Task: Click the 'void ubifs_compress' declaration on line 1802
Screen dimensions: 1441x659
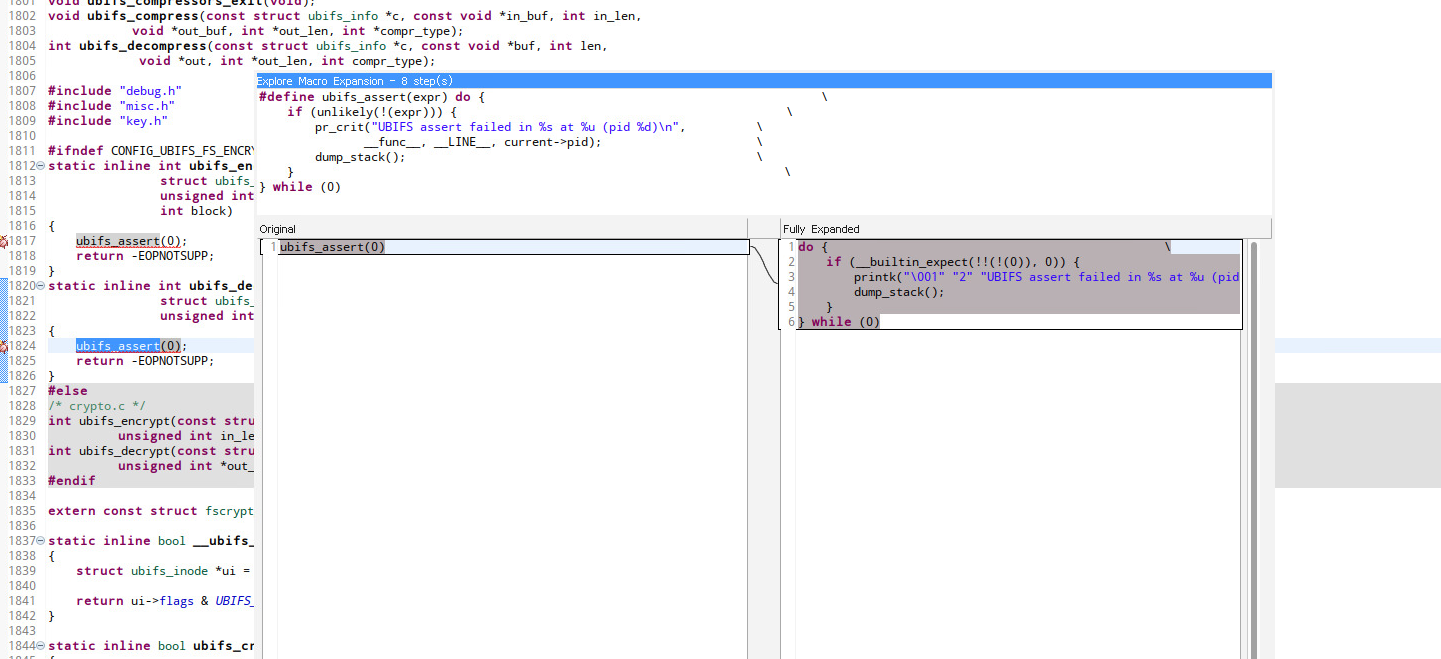Action: tap(344, 16)
